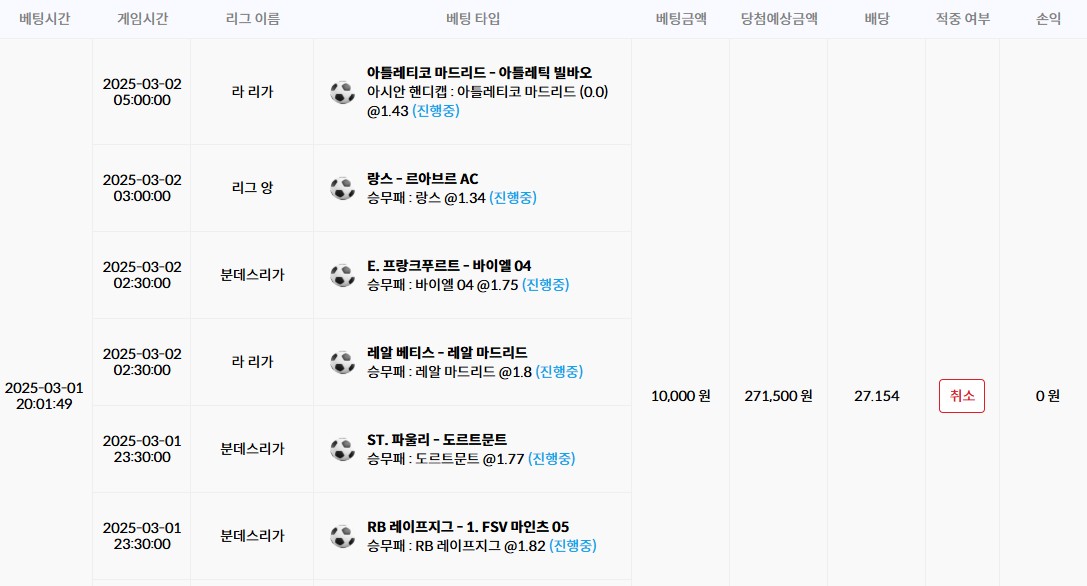Click the 베팅금액 column header

tap(680, 19)
